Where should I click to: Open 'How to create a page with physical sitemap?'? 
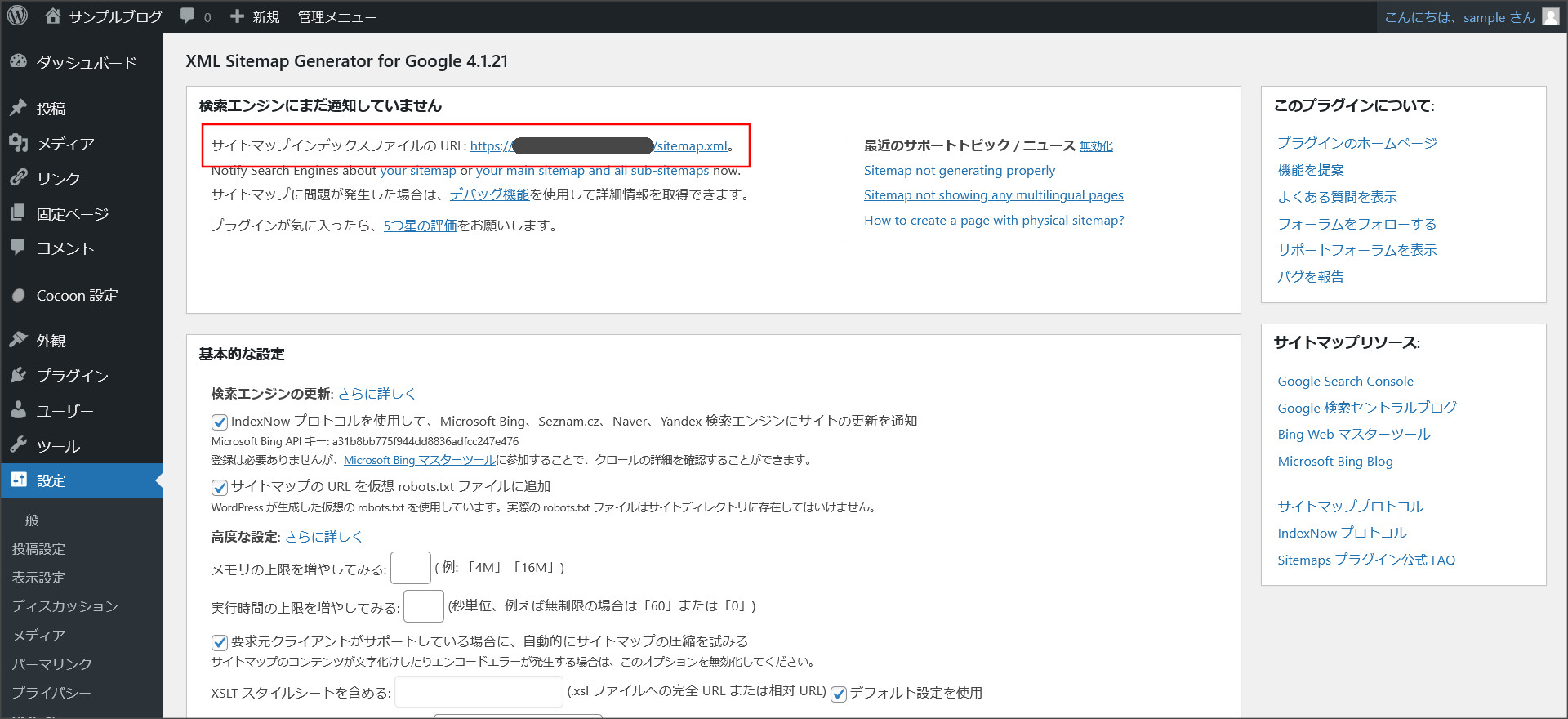[994, 221]
